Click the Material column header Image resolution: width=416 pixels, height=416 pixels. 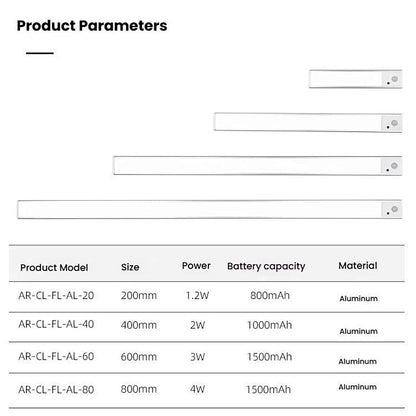pos(358,266)
